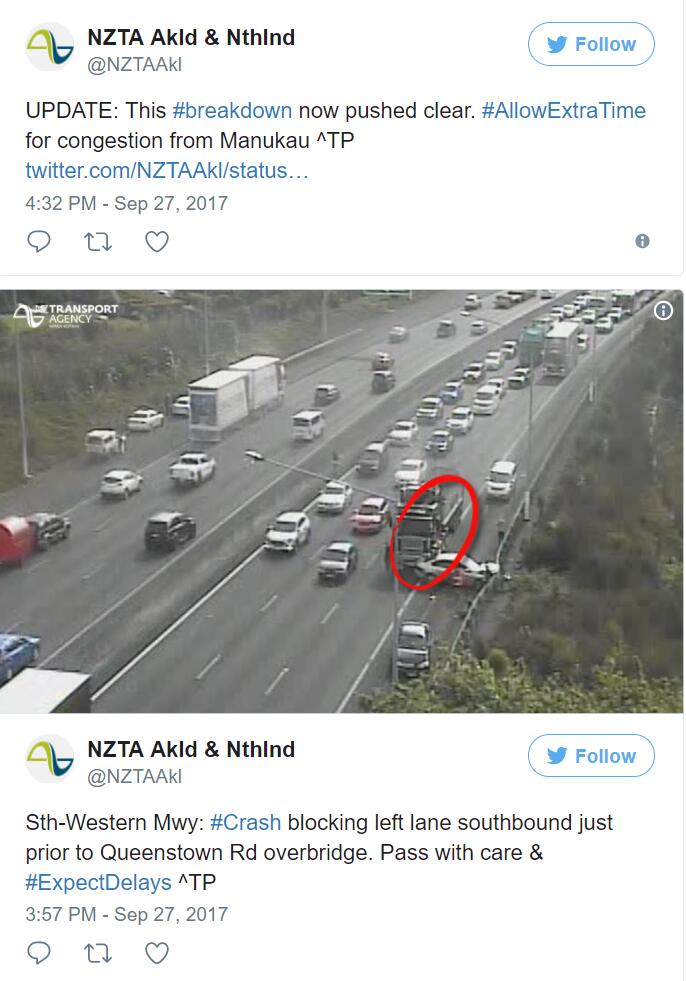Viewport: 686px width, 981px height.
Task: Follow NZTA from the top tweet
Action: [591, 44]
